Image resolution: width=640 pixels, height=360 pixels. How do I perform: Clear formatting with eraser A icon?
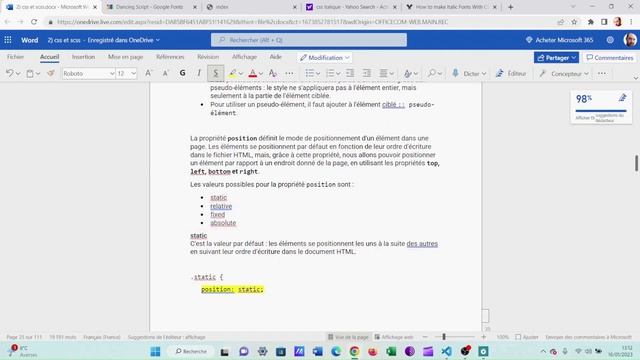click(x=272, y=73)
